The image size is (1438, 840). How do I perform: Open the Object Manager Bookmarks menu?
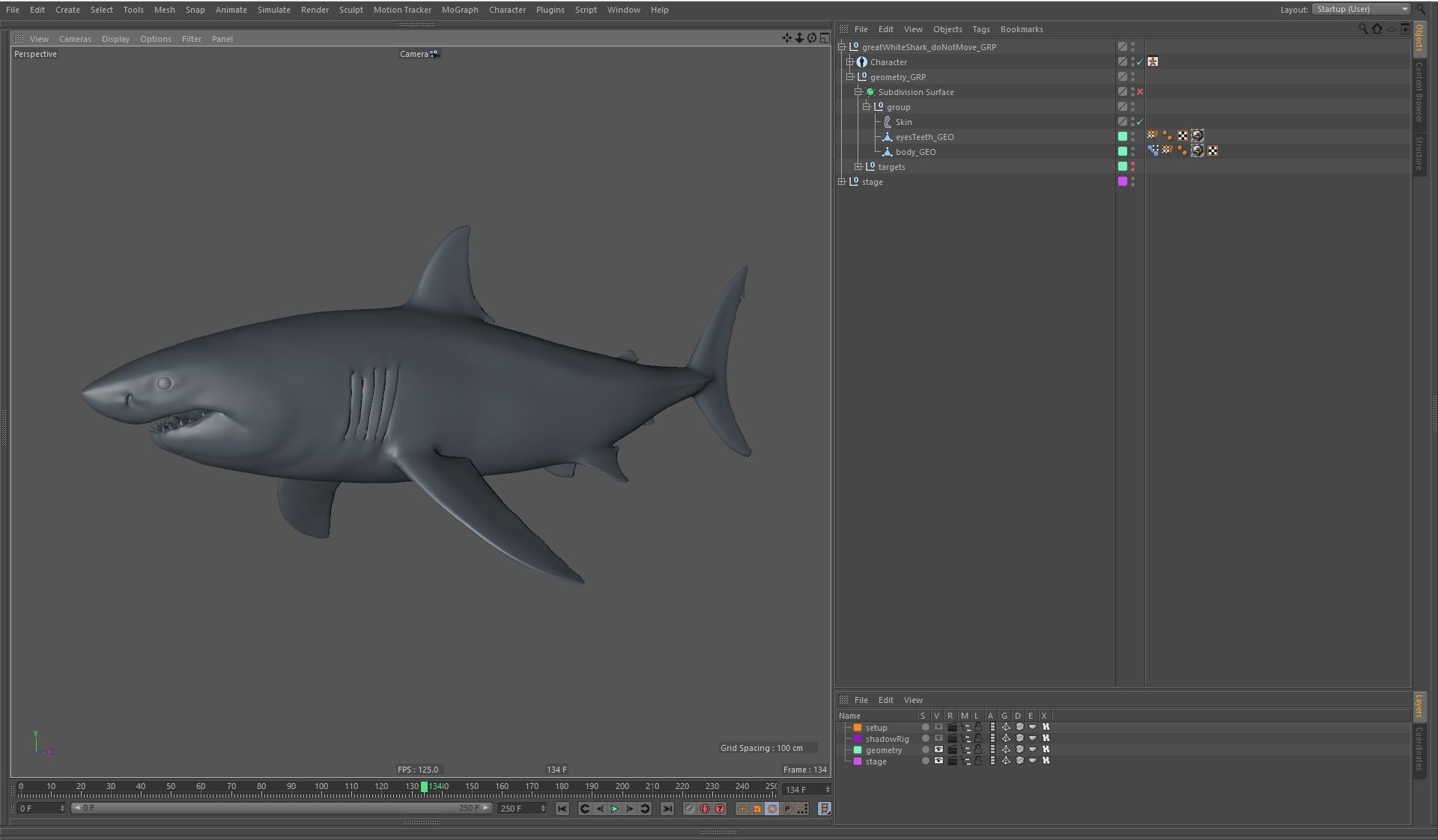pos(1021,29)
